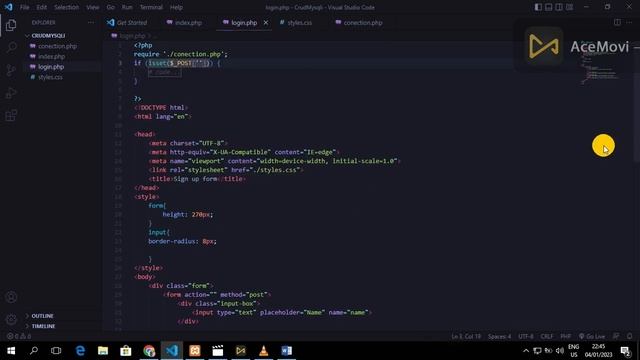Open XAMPP icon on taskbar
The height and width of the screenshot is (360, 640).
point(195,351)
